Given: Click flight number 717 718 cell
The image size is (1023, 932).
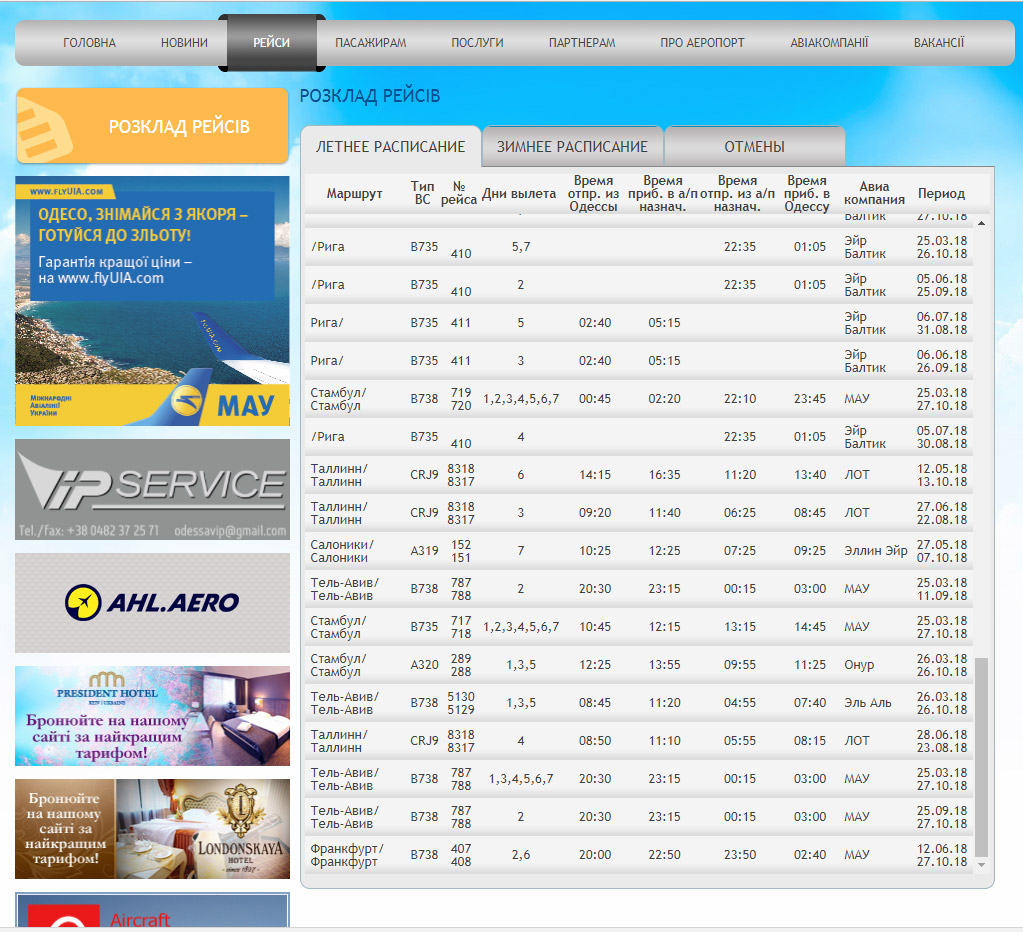Looking at the screenshot, I should pos(461,627).
